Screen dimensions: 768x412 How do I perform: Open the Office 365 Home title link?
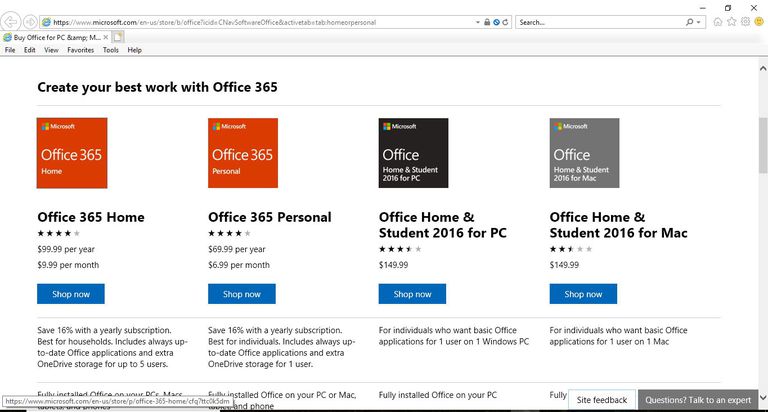point(91,217)
